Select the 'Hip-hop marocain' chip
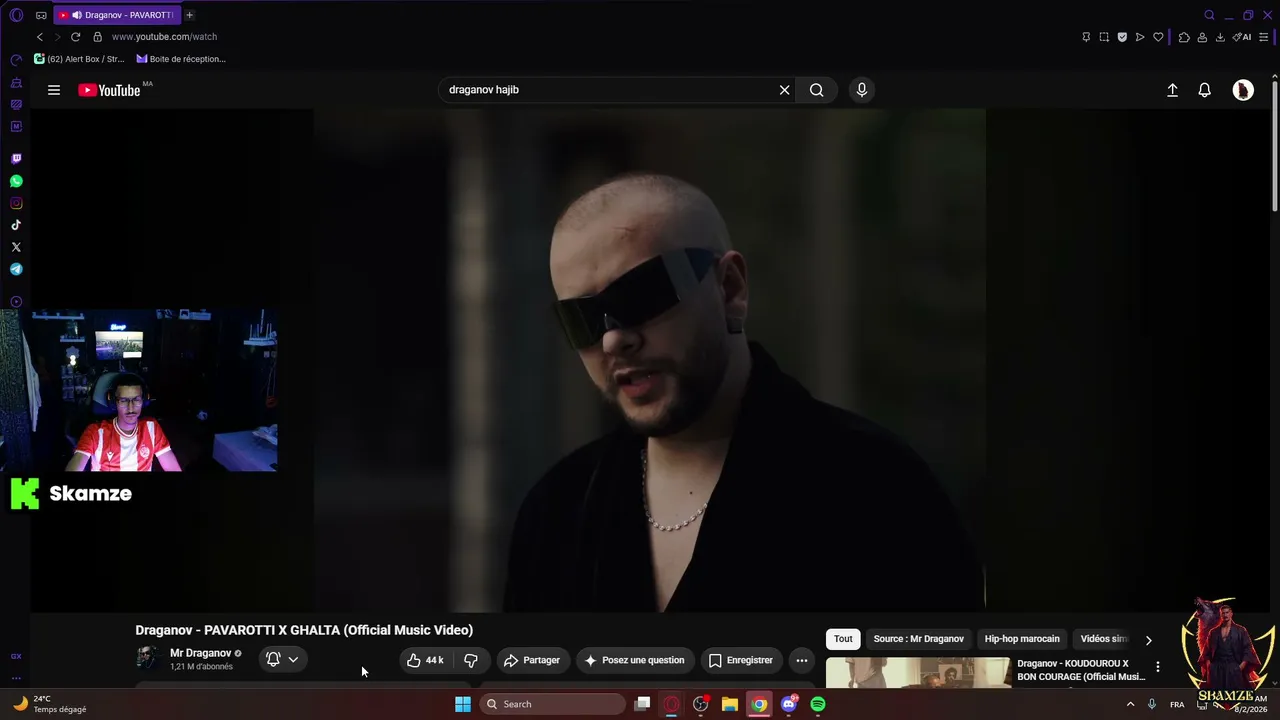 click(x=1022, y=639)
